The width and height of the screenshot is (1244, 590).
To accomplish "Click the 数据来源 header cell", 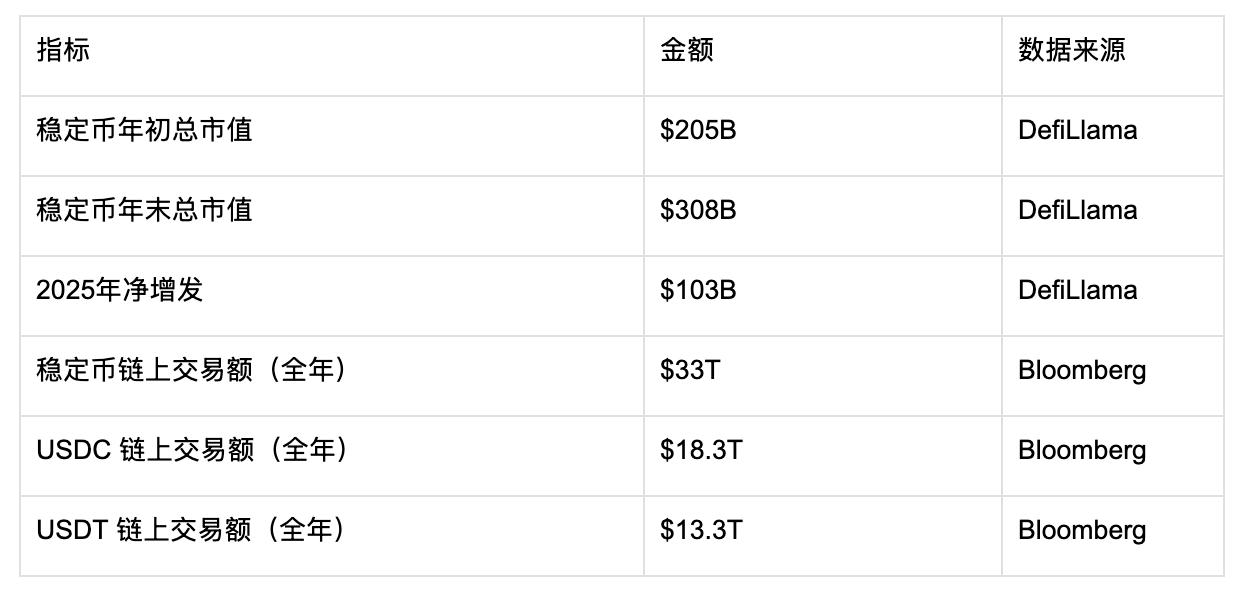I will pos(1071,51).
